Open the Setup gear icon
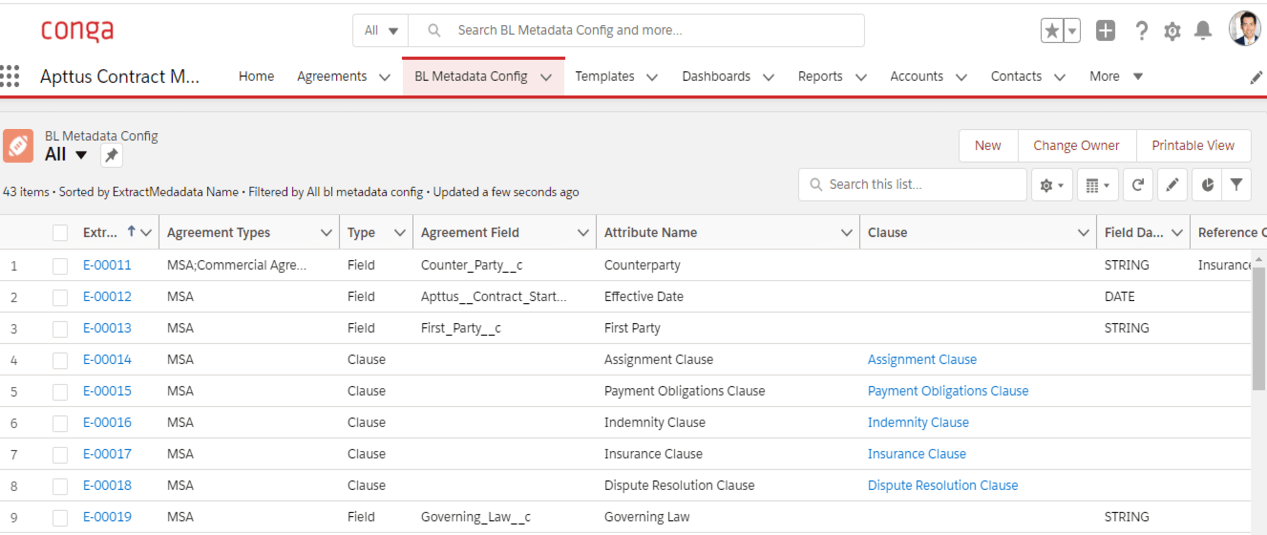 click(1172, 31)
